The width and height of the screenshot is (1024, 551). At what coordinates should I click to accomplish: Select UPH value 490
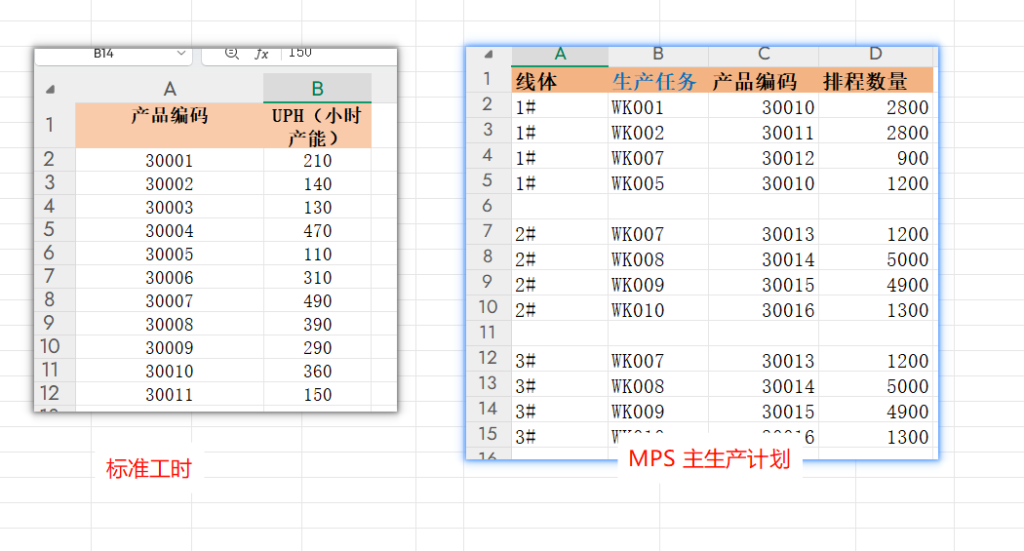coord(317,301)
